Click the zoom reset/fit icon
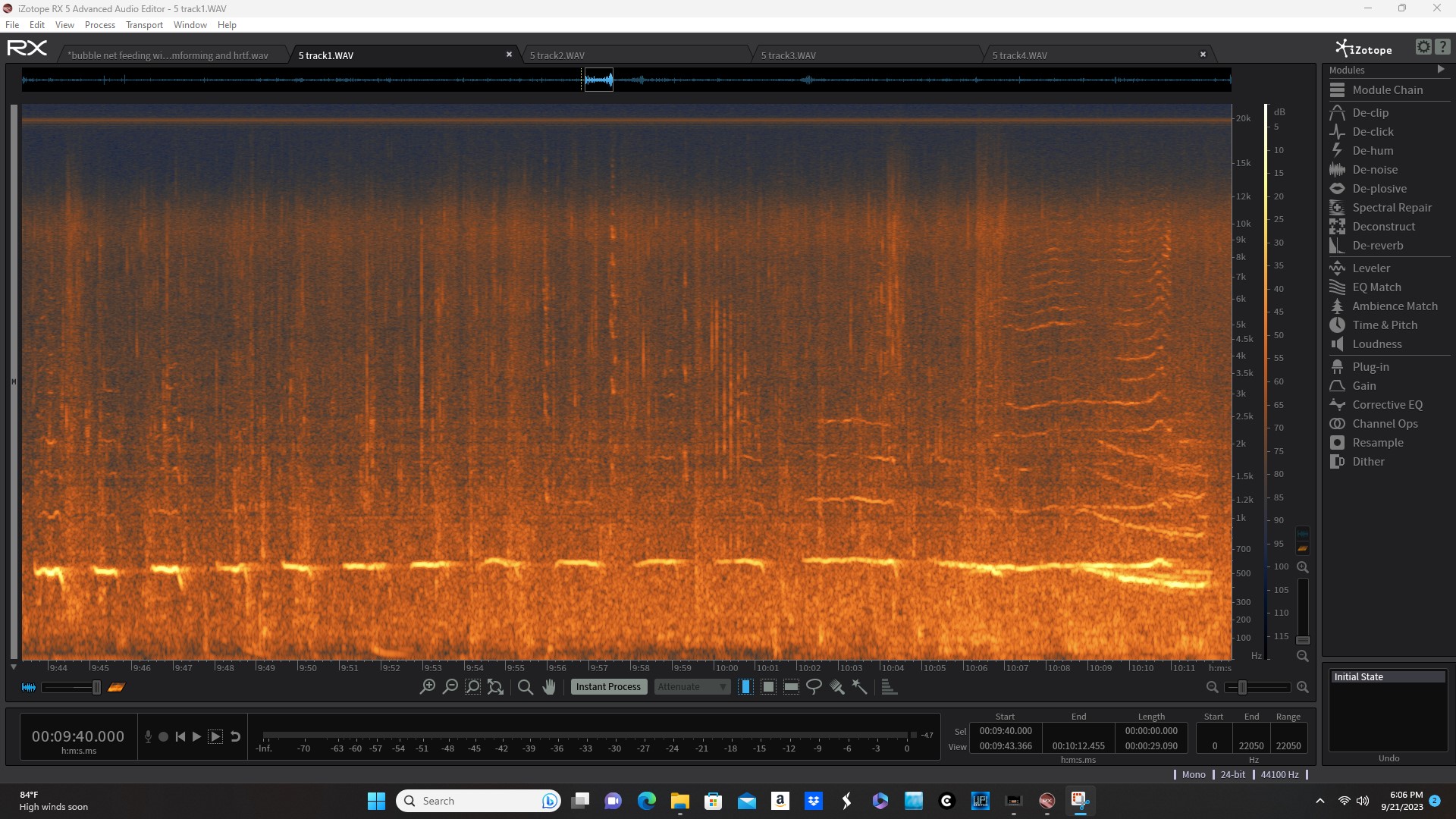Image resolution: width=1456 pixels, height=819 pixels. coord(495,687)
